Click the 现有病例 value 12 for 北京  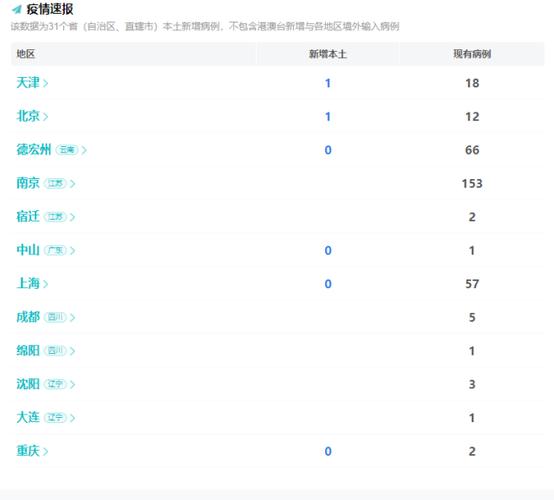click(472, 117)
